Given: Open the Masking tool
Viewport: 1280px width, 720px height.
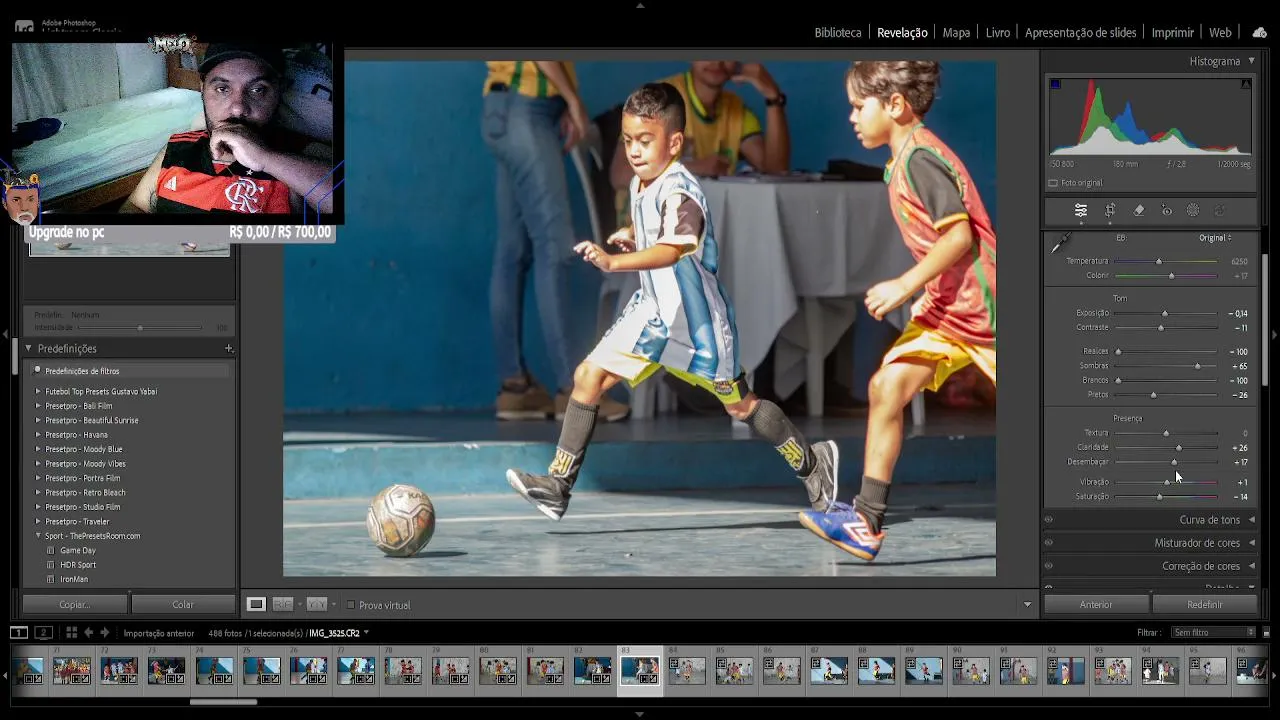Looking at the screenshot, I should point(1193,211).
